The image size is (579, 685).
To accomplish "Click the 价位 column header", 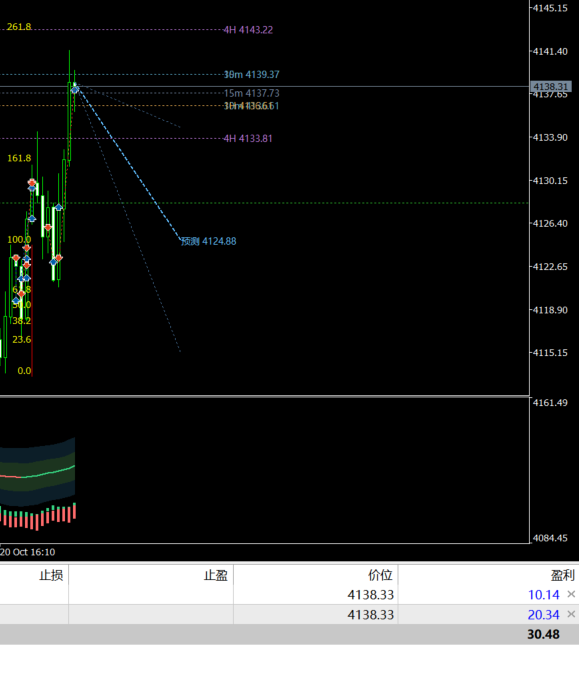I will click(x=381, y=575).
